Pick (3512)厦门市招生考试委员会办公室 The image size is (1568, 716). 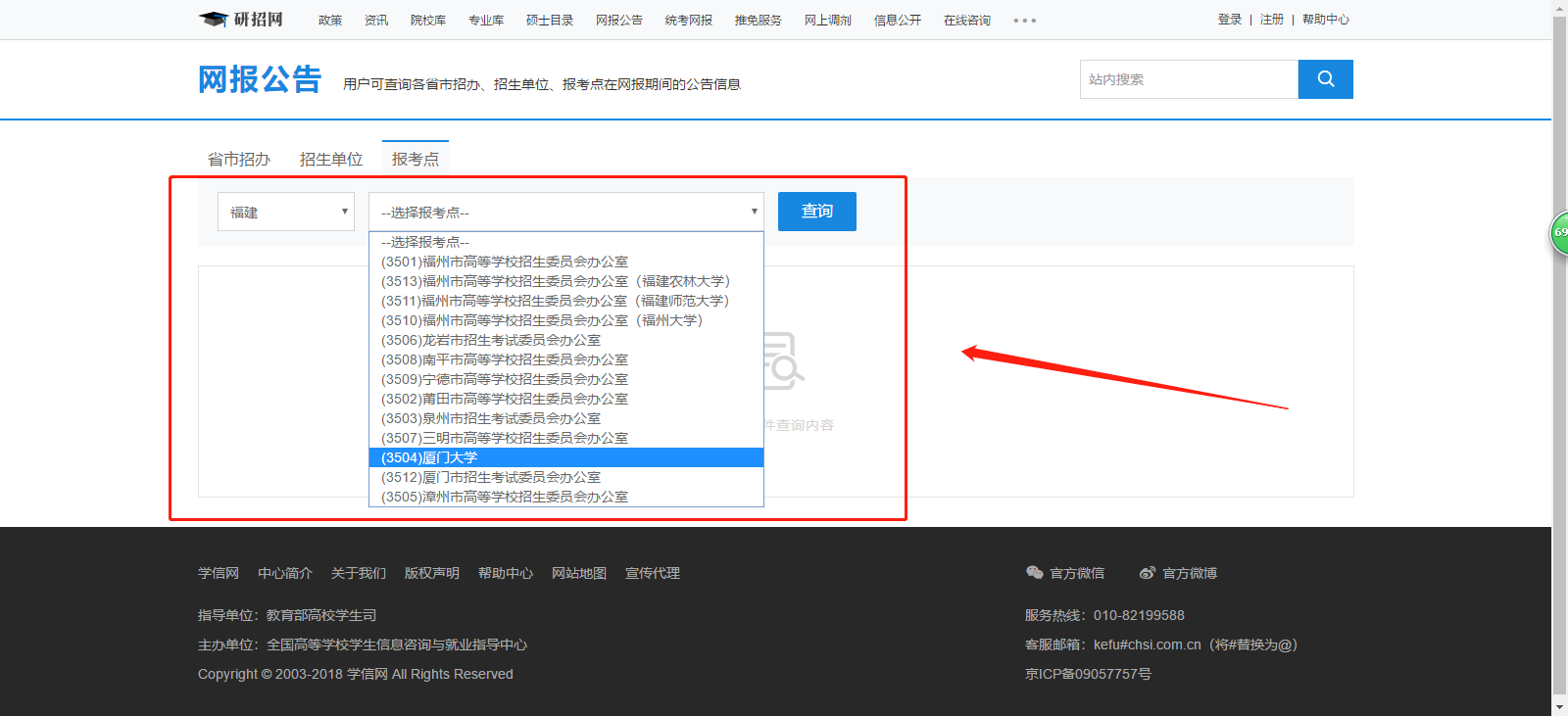[x=566, y=477]
